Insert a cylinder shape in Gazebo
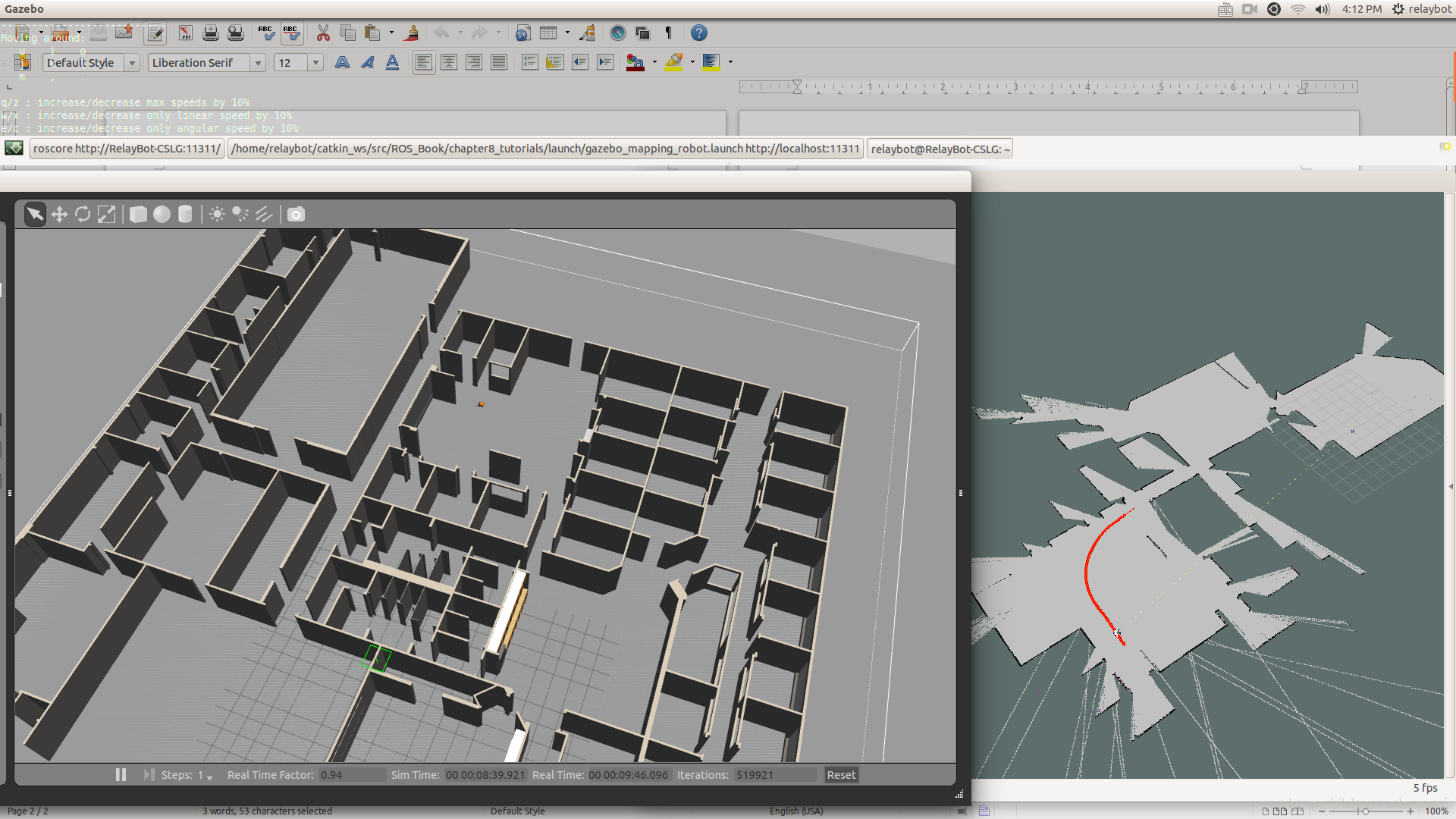This screenshot has width=1456, height=819. (x=185, y=215)
